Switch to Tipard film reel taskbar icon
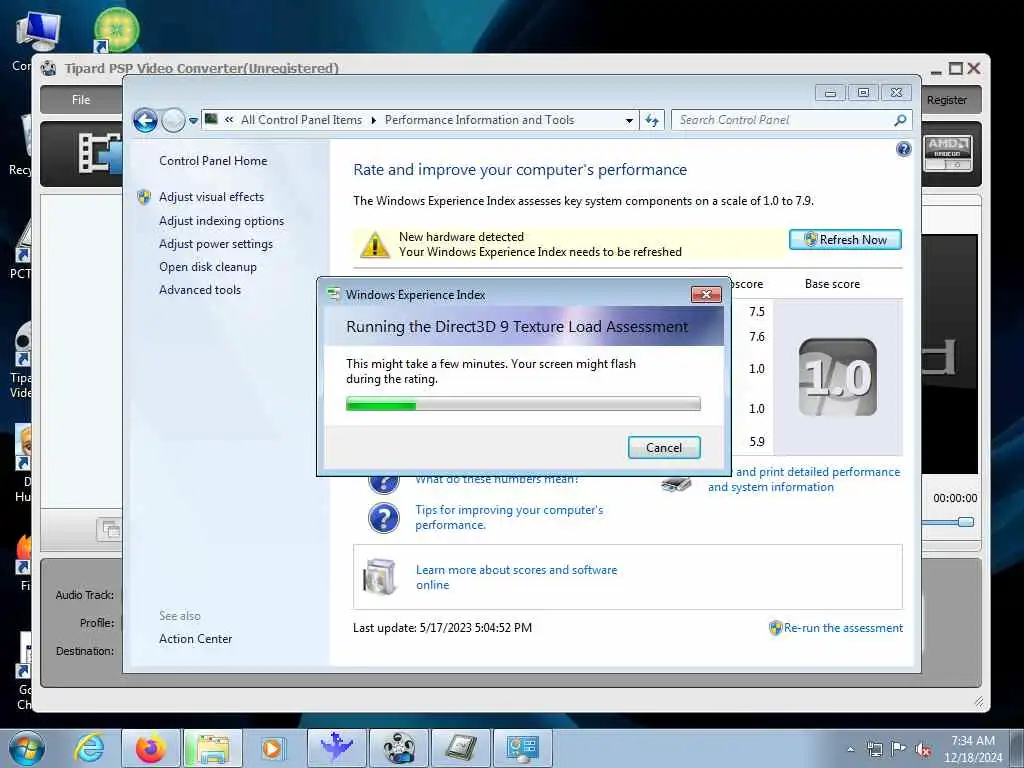Screen dimensions: 1024x768 399,748
